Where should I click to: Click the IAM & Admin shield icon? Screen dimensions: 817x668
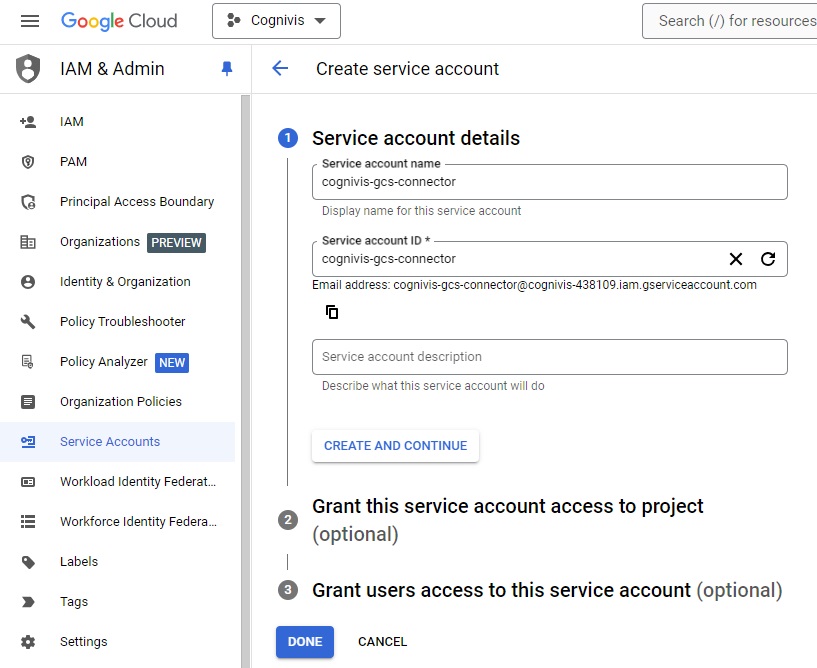point(29,69)
